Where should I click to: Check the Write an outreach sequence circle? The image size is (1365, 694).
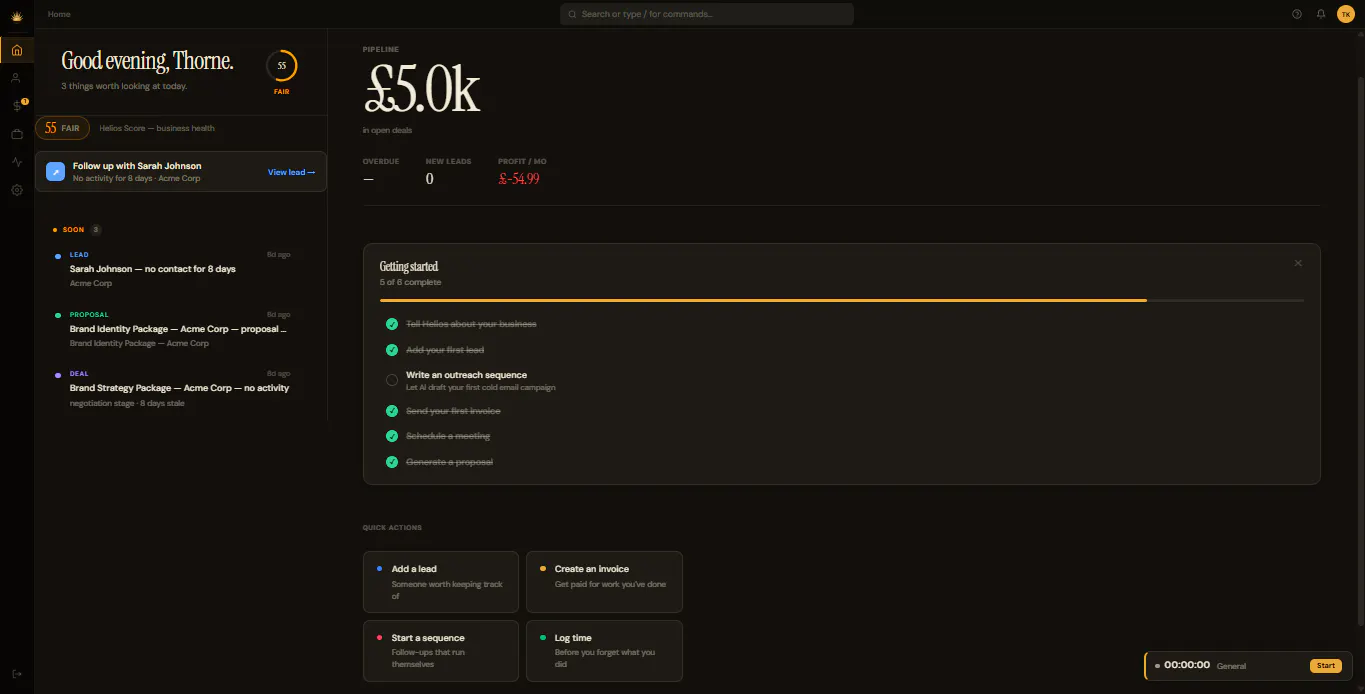point(392,379)
